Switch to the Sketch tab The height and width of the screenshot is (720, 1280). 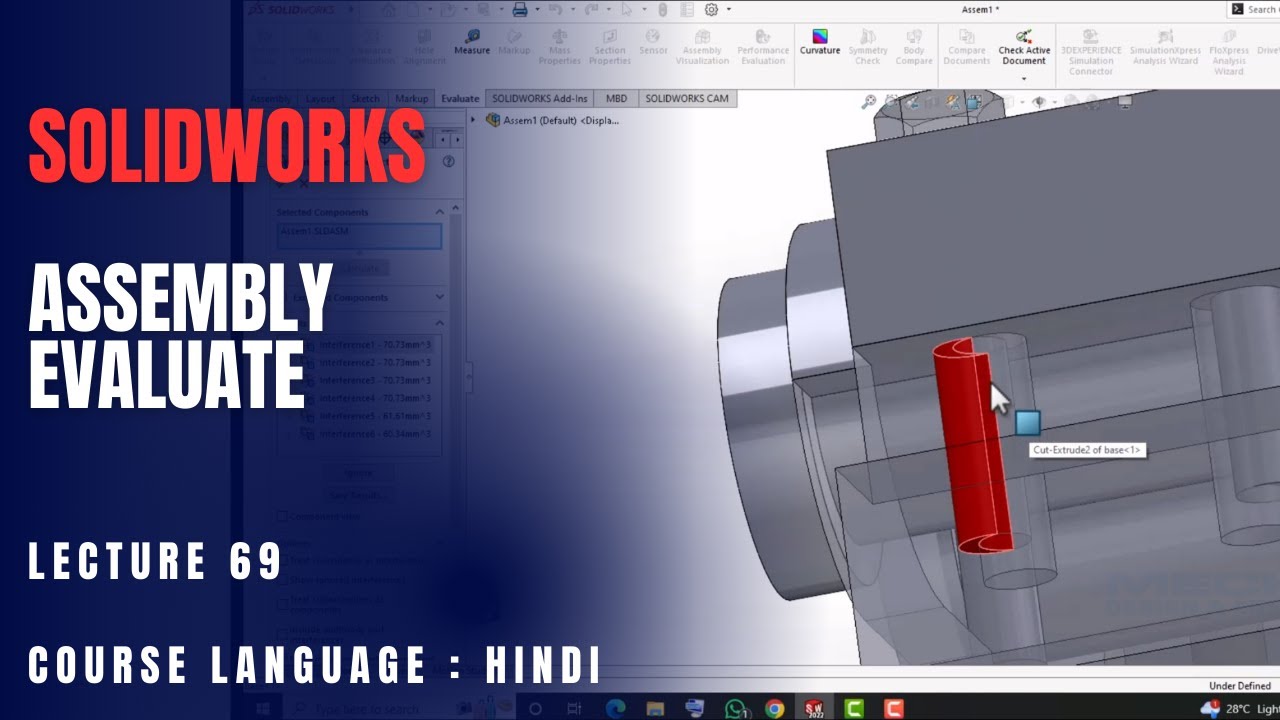[365, 98]
